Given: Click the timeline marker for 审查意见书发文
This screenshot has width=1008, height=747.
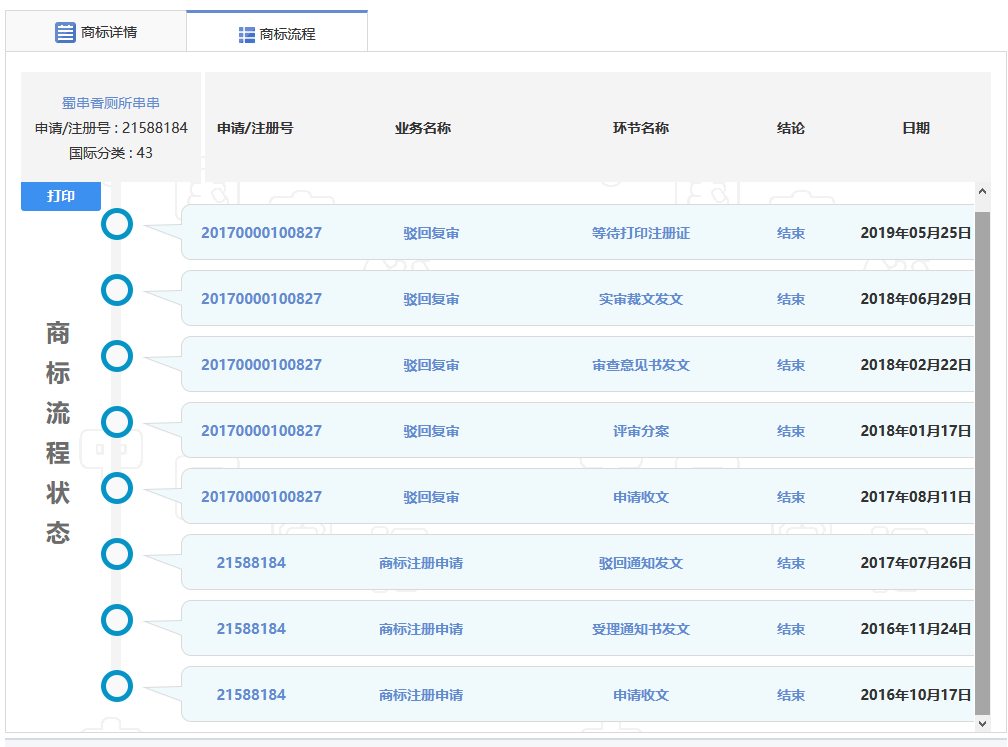Looking at the screenshot, I should point(117,356).
